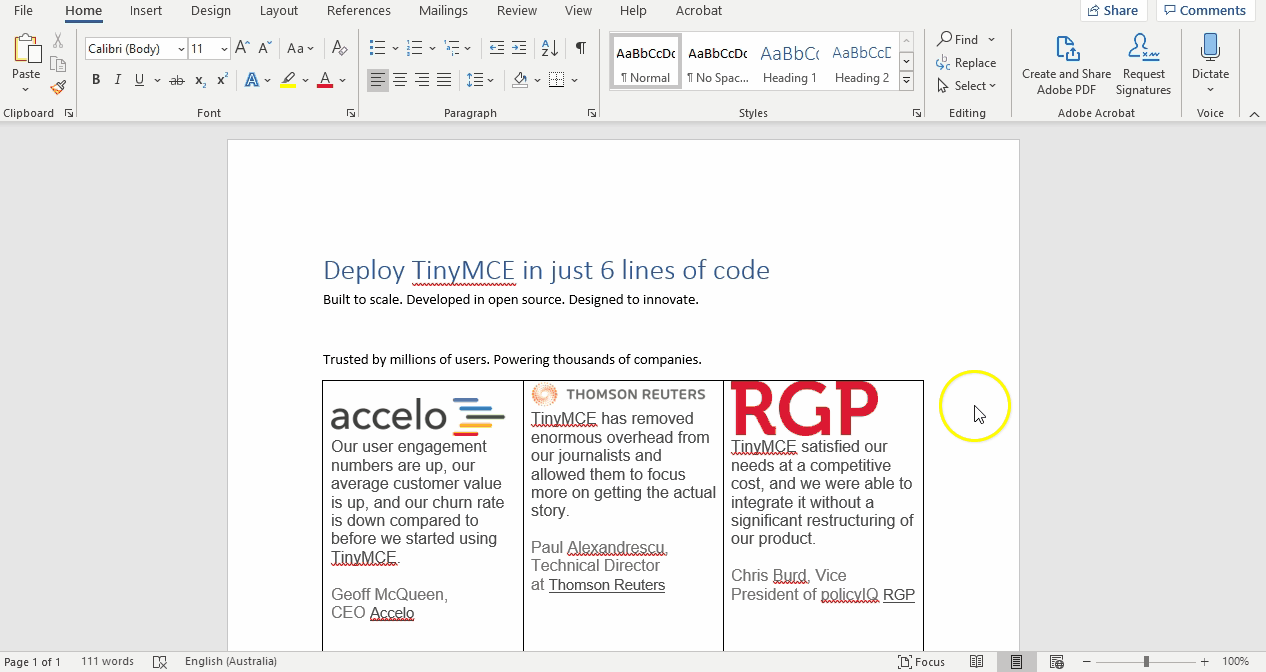Open Replace dialog
Image resolution: width=1266 pixels, height=672 pixels.
pos(966,62)
